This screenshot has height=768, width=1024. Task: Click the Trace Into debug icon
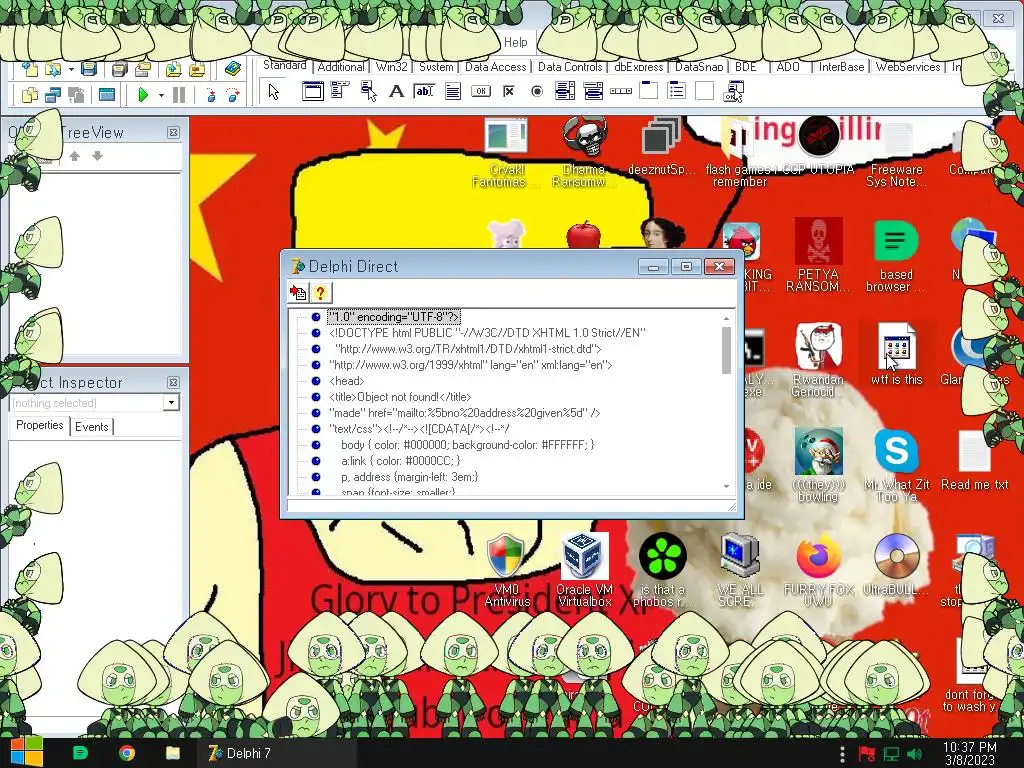tap(210, 95)
